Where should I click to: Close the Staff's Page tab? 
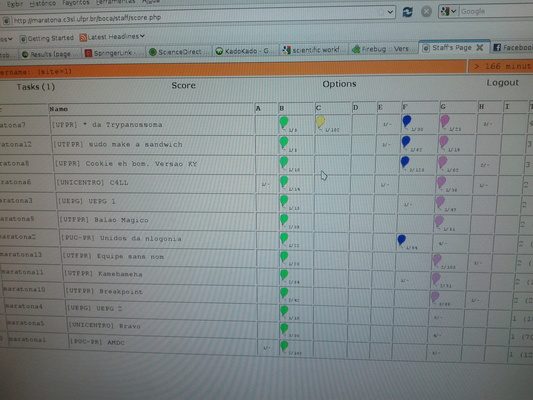pos(480,48)
